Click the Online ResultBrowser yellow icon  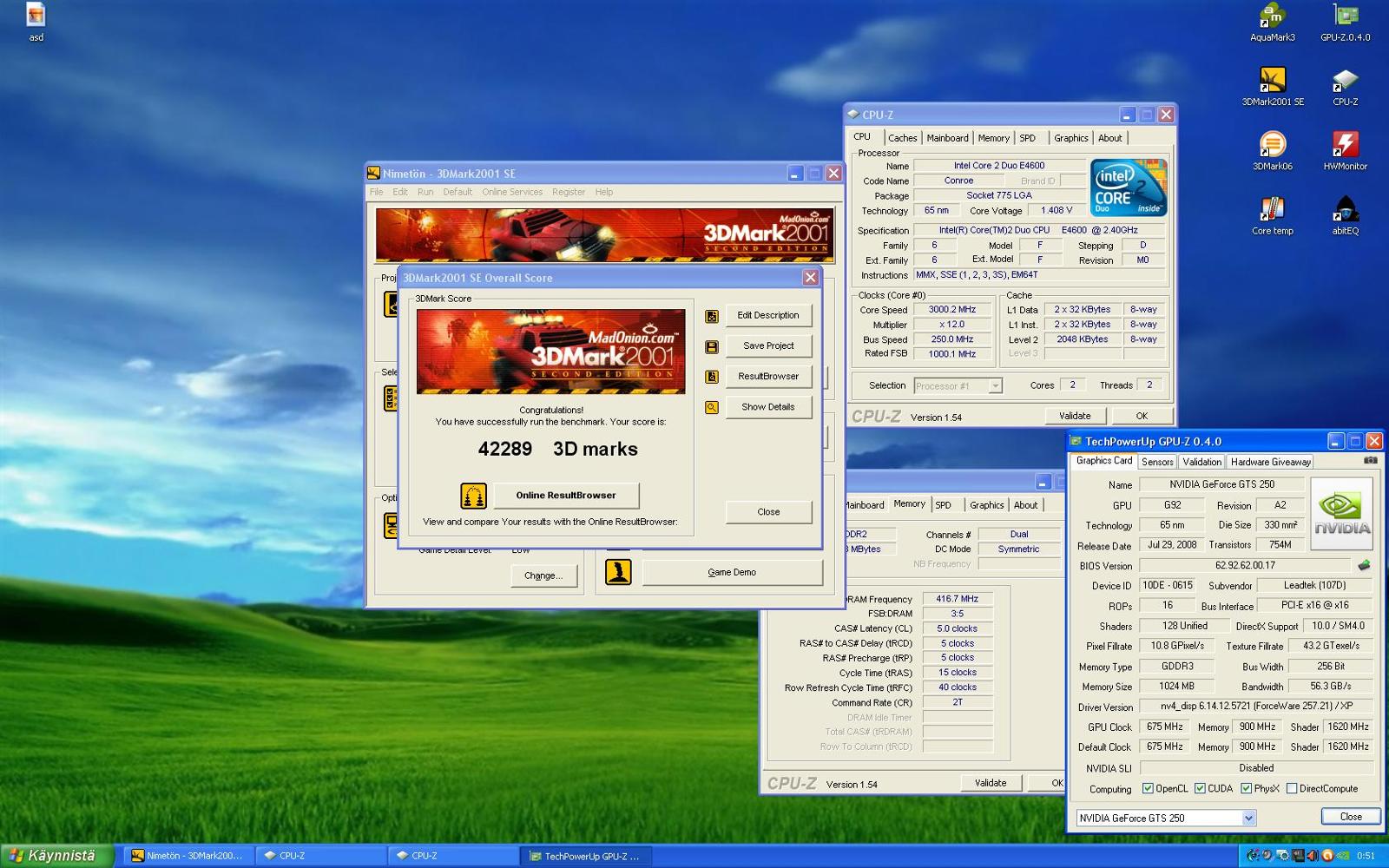[x=474, y=496]
